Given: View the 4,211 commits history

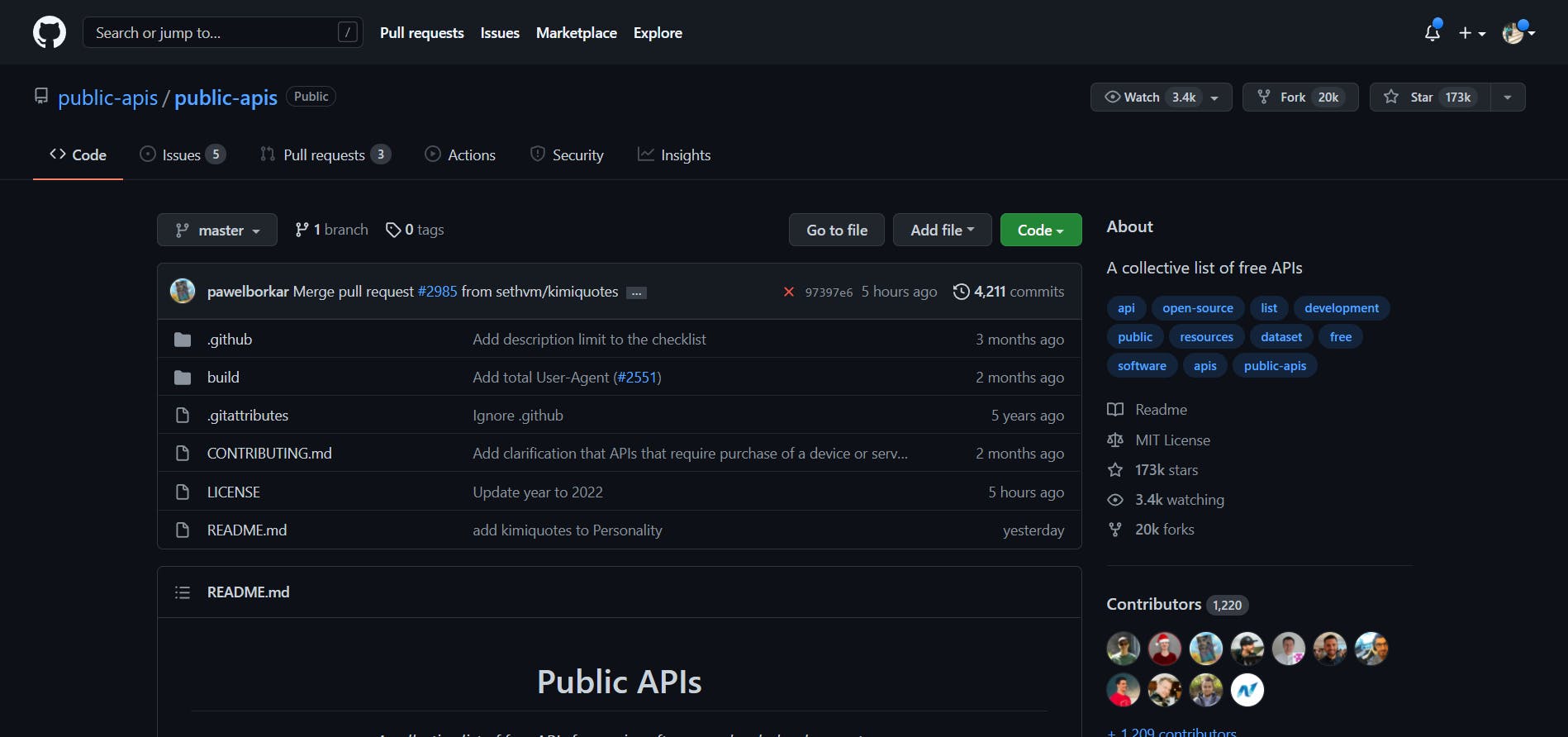Looking at the screenshot, I should (x=1009, y=292).
